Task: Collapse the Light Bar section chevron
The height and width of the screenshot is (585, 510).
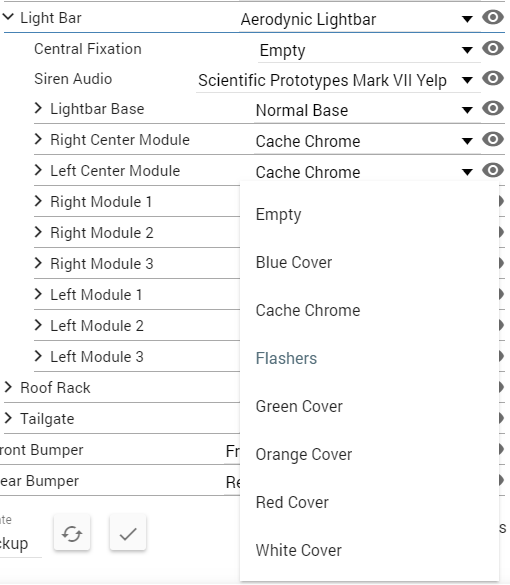Action: click(8, 17)
